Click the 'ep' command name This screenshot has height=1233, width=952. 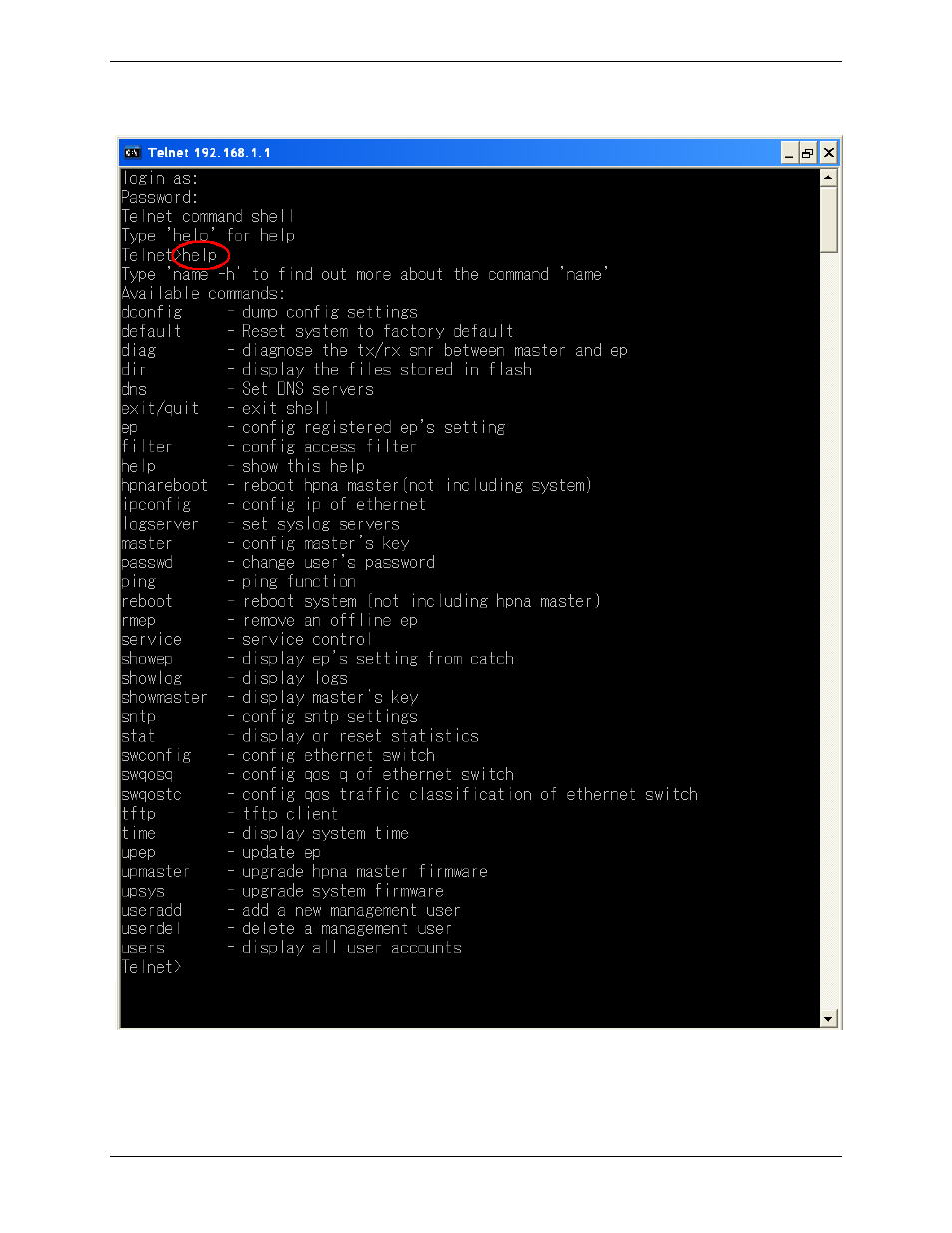pos(130,429)
